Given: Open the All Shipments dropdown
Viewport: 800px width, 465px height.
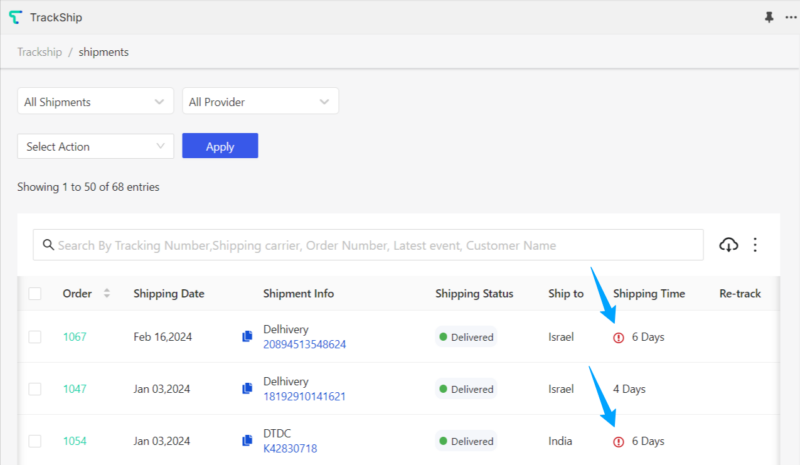Looking at the screenshot, I should 95,101.
